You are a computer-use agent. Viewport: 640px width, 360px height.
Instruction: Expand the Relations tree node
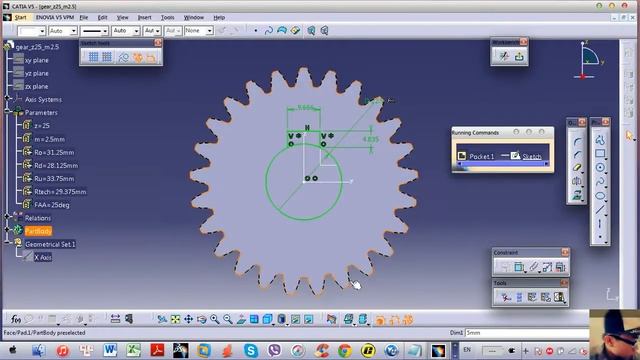[x=7, y=217]
